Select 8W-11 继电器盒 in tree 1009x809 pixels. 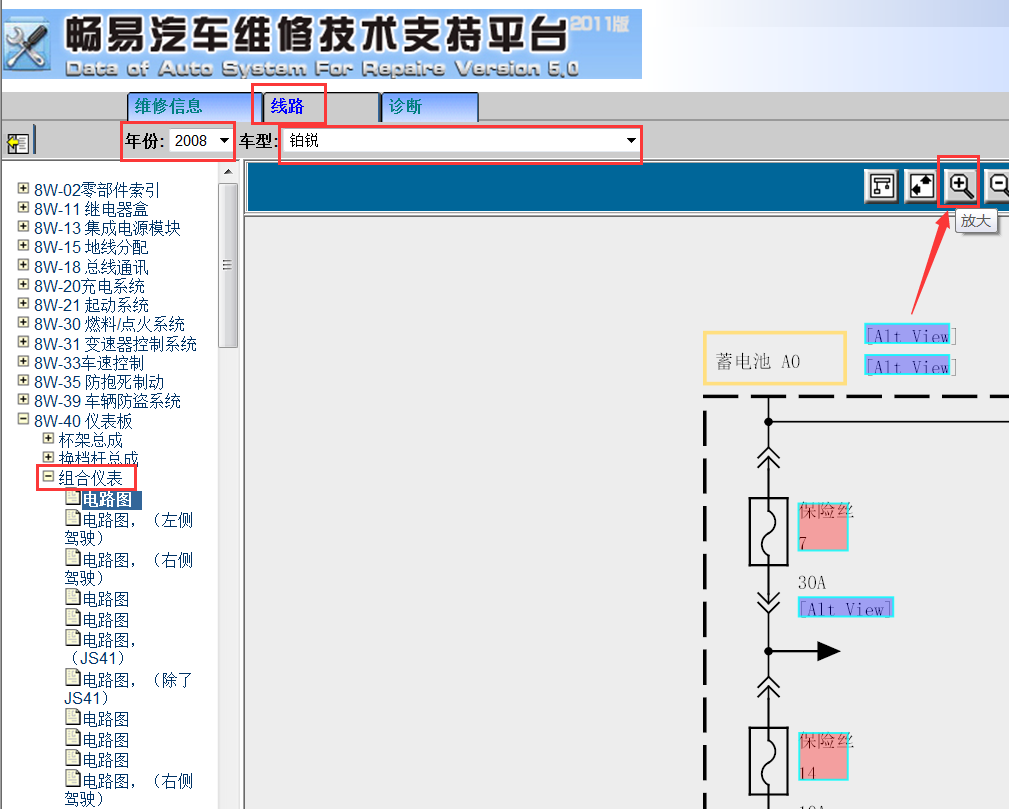coord(91,209)
